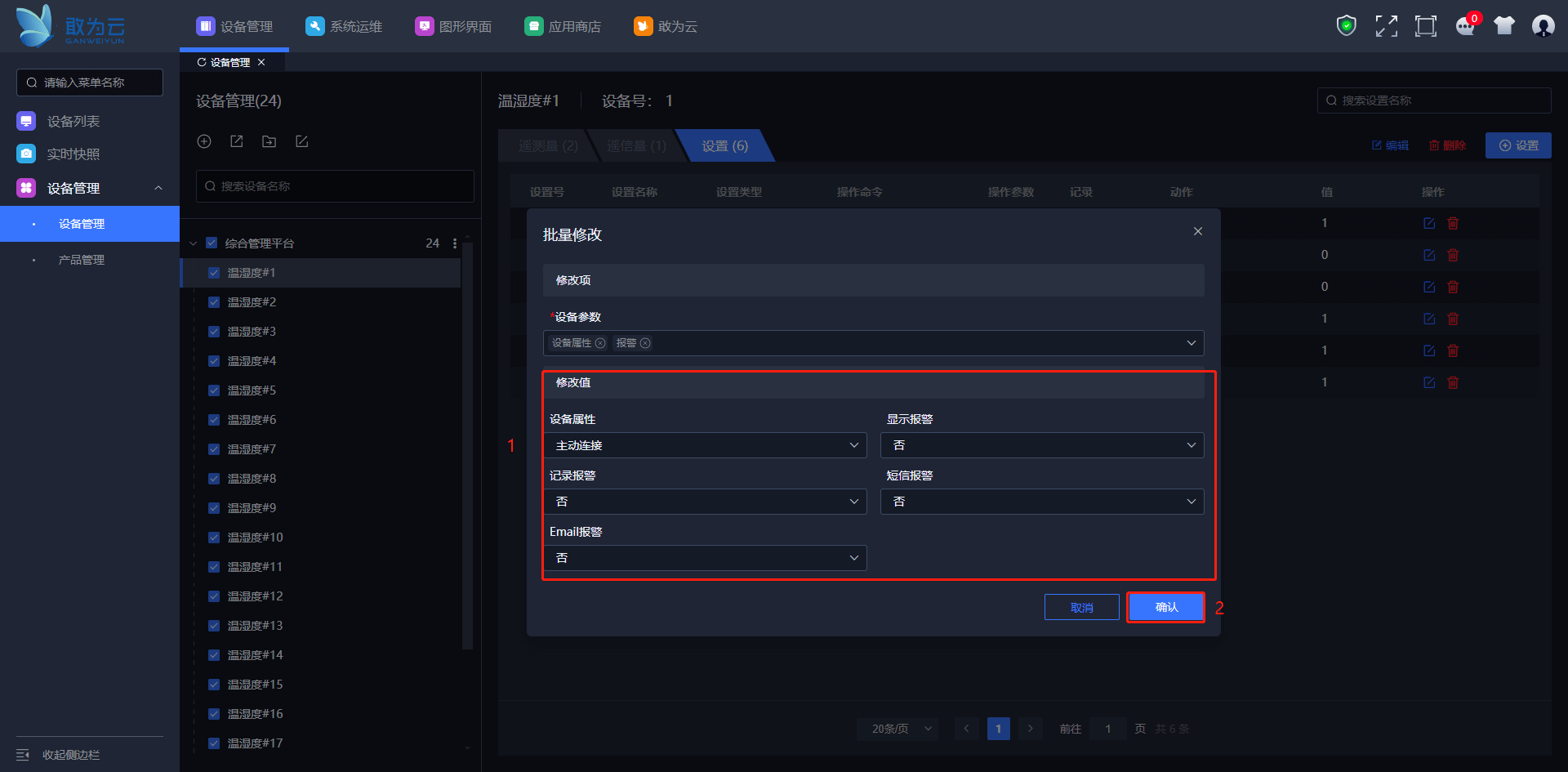Click the edit icon in the last settings row
1568x772 pixels.
1429,382
